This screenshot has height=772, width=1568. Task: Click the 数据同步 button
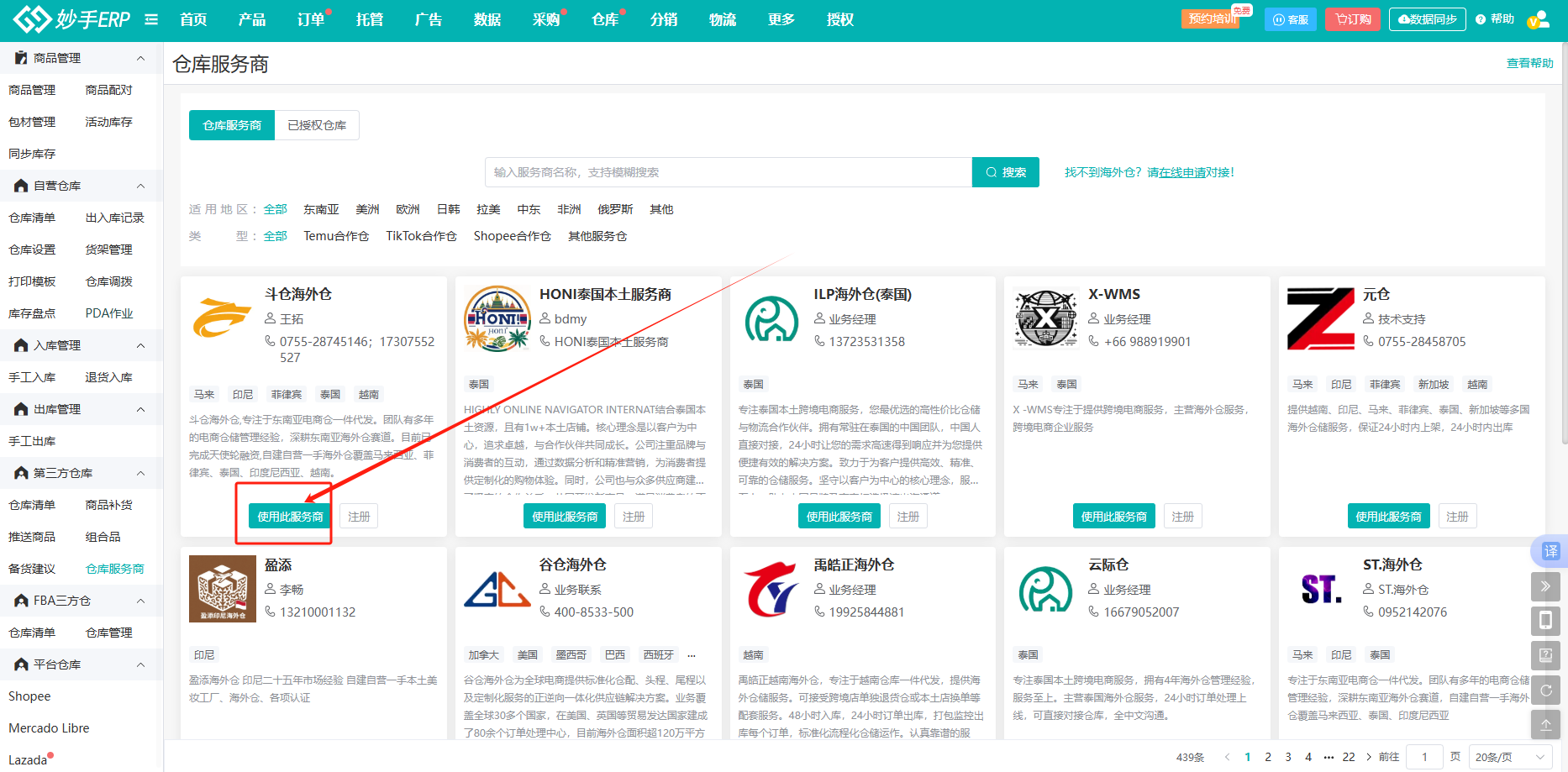1427,19
